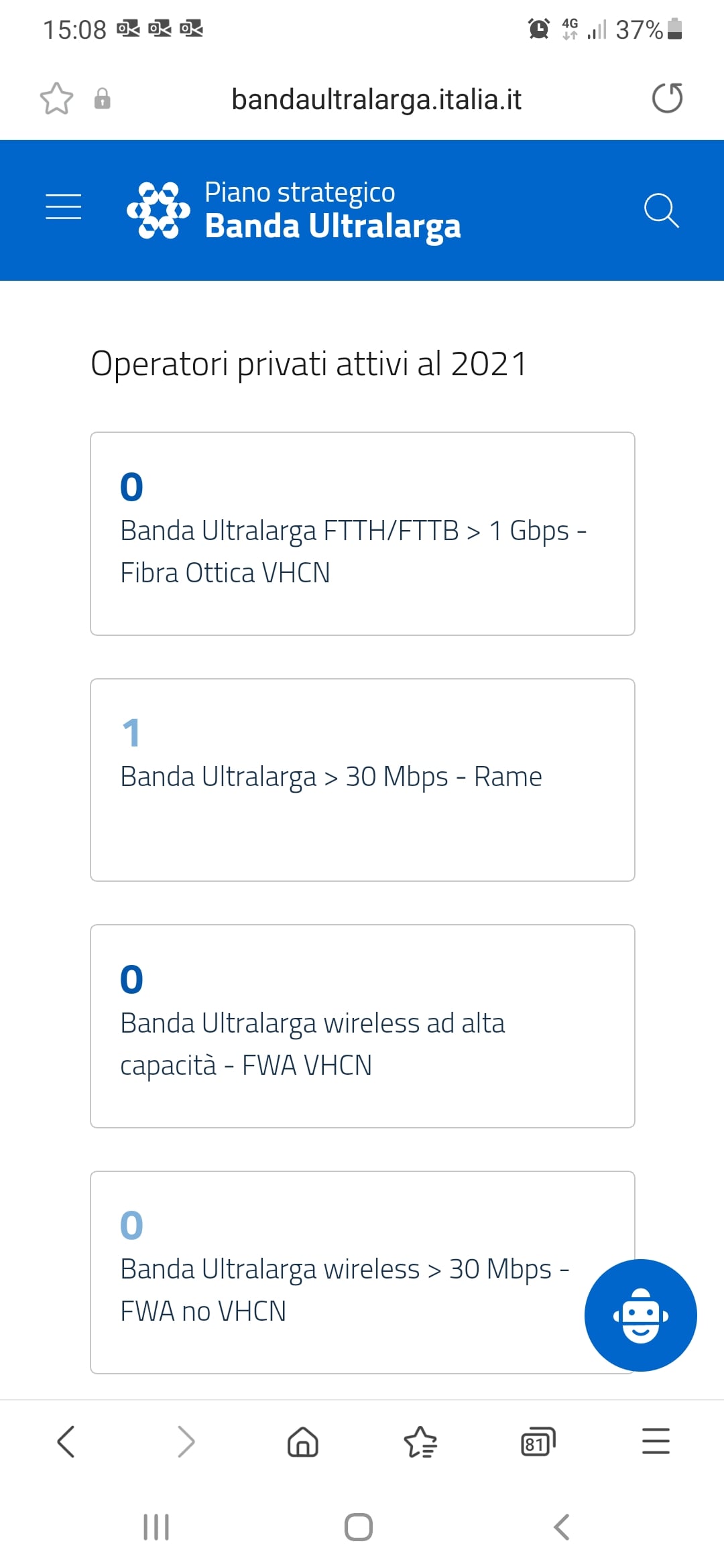724x1568 pixels.
Task: Open the 81 tabs switcher
Action: pos(538,1442)
